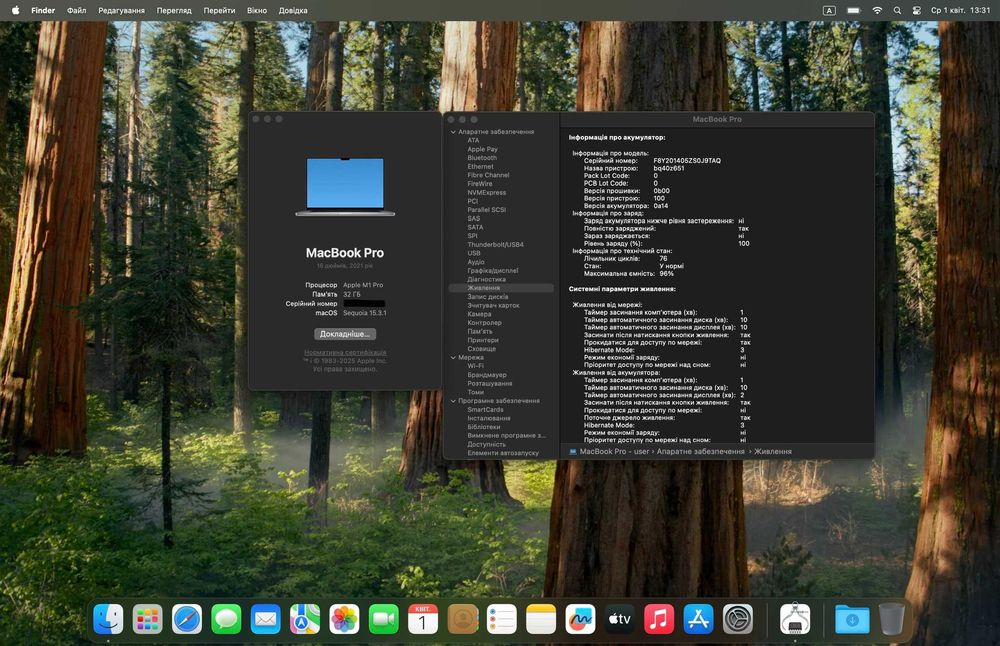Image resolution: width=1000 pixels, height=646 pixels.
Task: Launch FaceTime from the Dock
Action: 384,619
